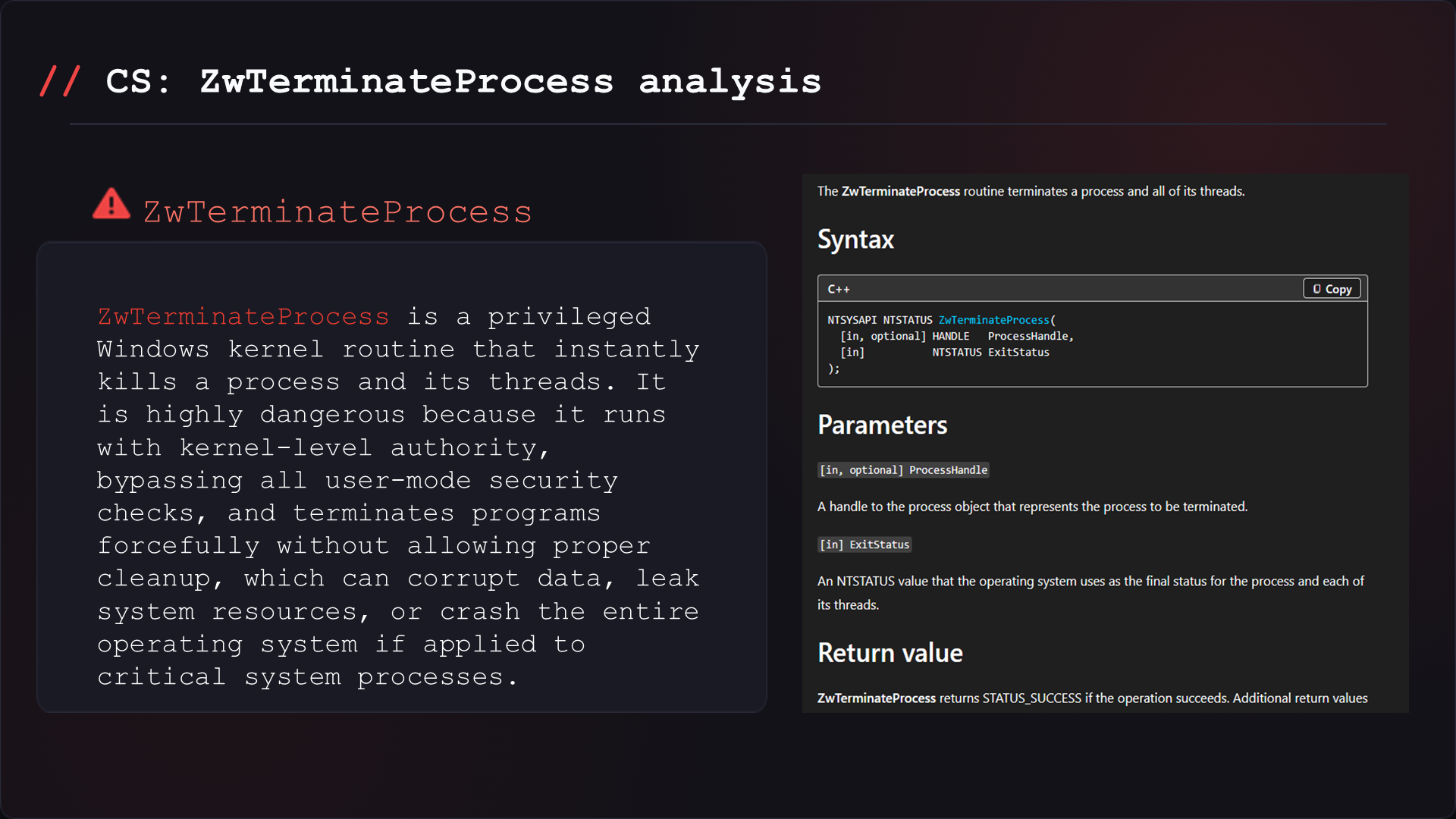Click the 'C++' code language label

point(838,289)
